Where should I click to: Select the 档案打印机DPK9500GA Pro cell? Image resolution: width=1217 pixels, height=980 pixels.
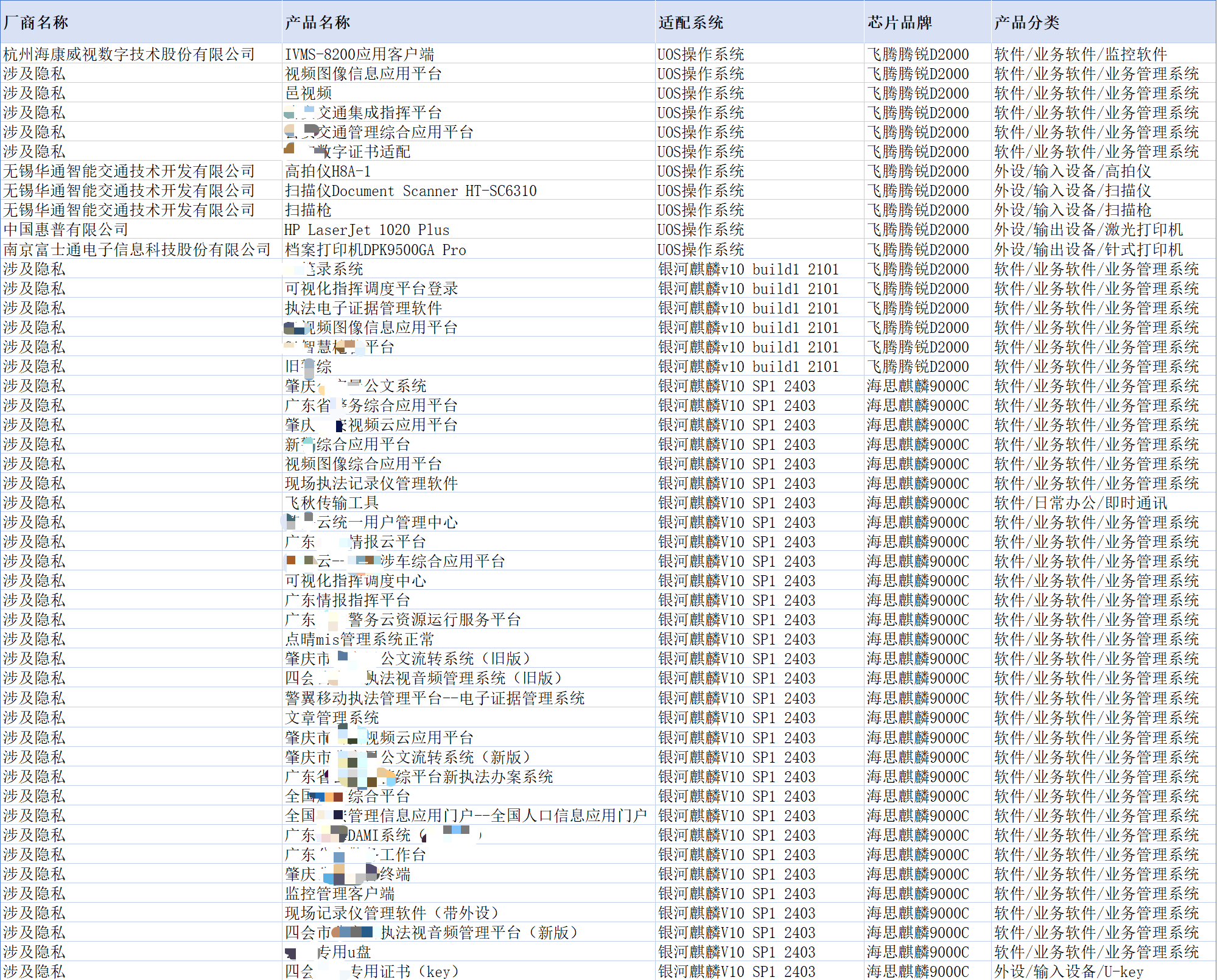(375, 250)
